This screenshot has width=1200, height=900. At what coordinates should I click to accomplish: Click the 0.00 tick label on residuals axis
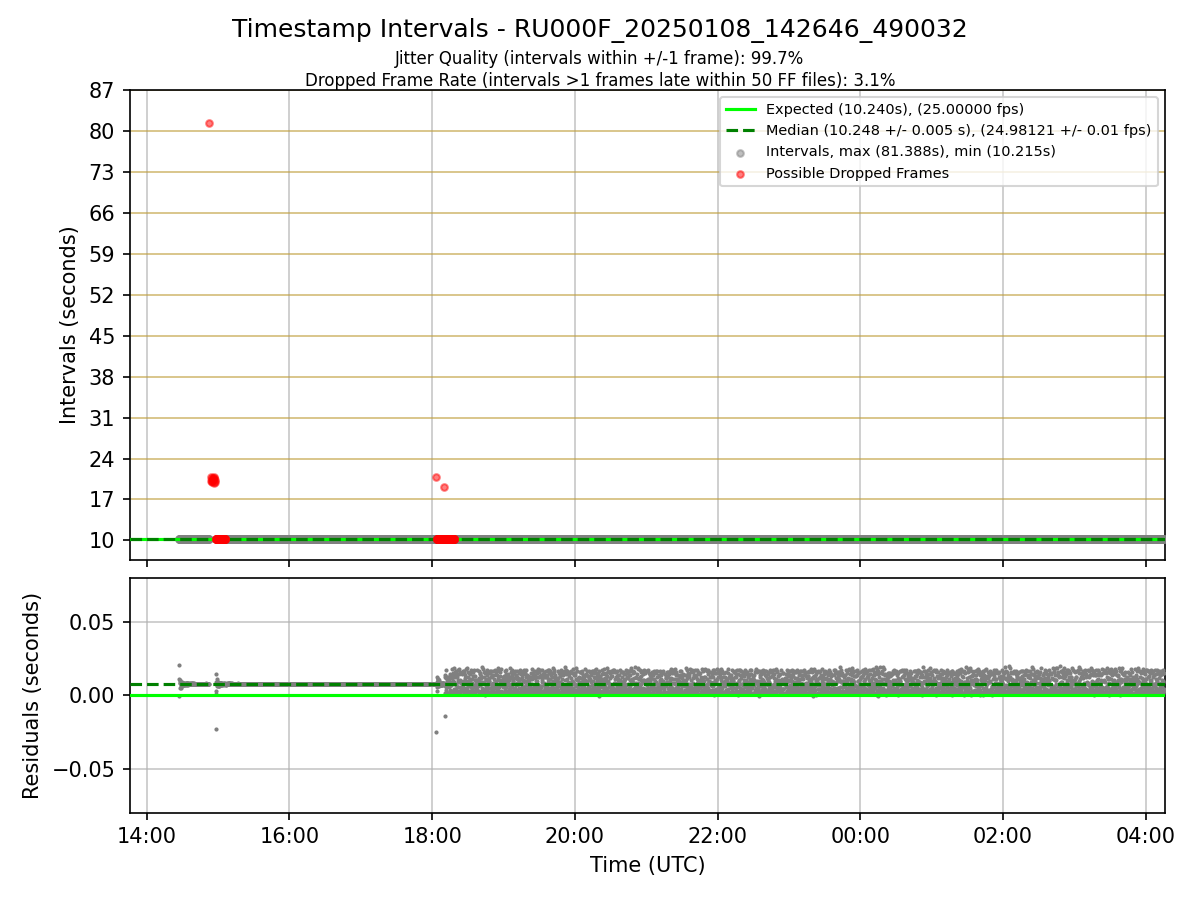click(94, 695)
